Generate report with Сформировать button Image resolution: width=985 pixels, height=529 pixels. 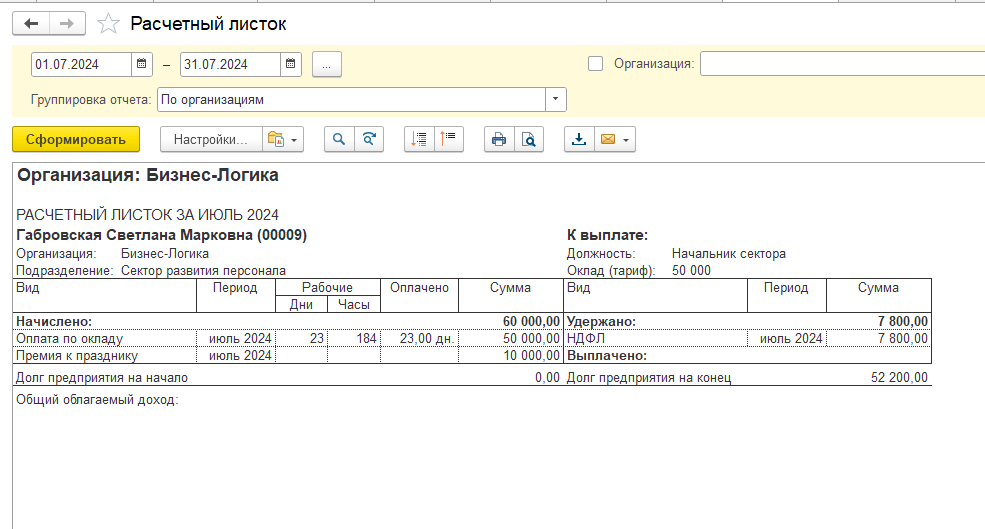(76, 139)
